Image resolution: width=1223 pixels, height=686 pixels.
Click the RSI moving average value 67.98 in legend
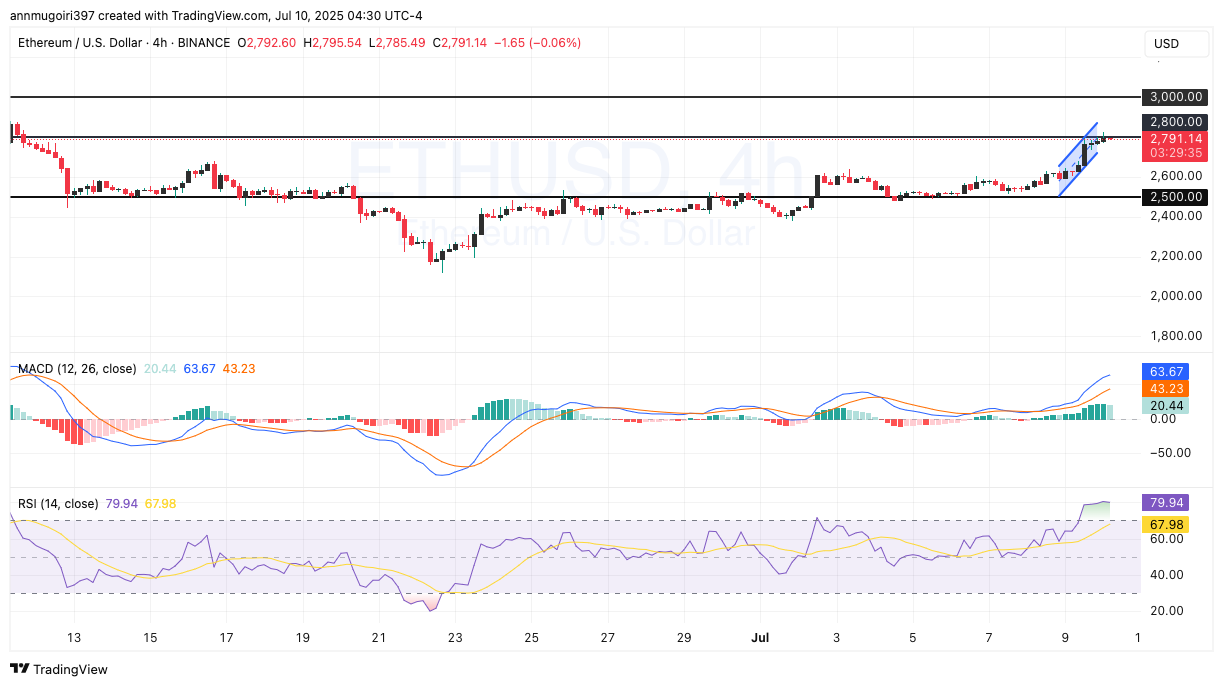tap(160, 503)
